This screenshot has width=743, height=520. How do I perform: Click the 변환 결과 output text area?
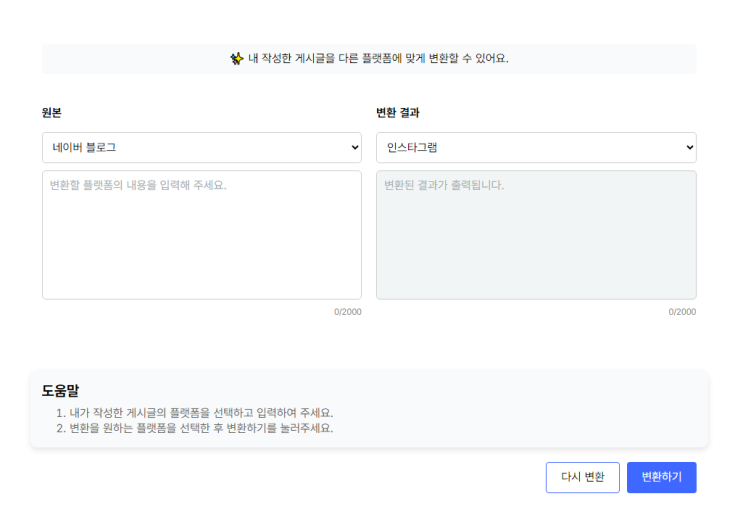536,235
